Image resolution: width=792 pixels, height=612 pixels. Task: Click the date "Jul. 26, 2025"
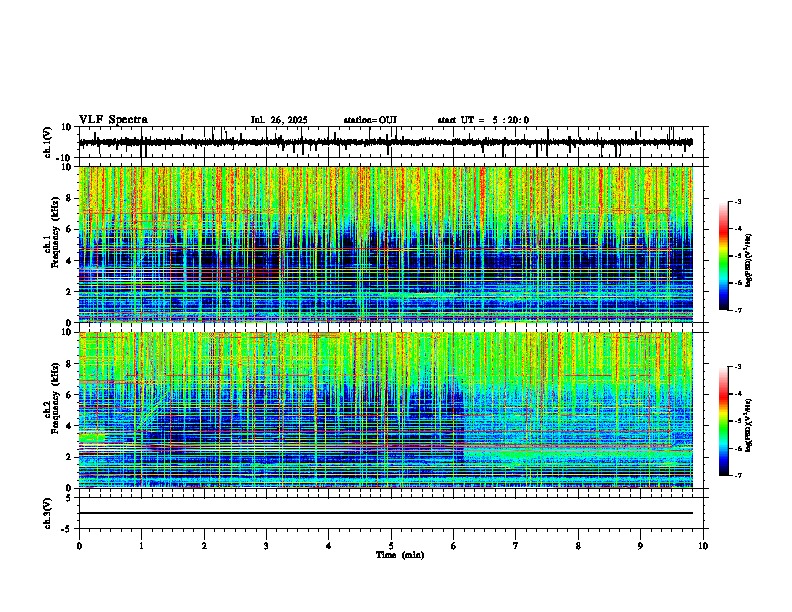(279, 120)
